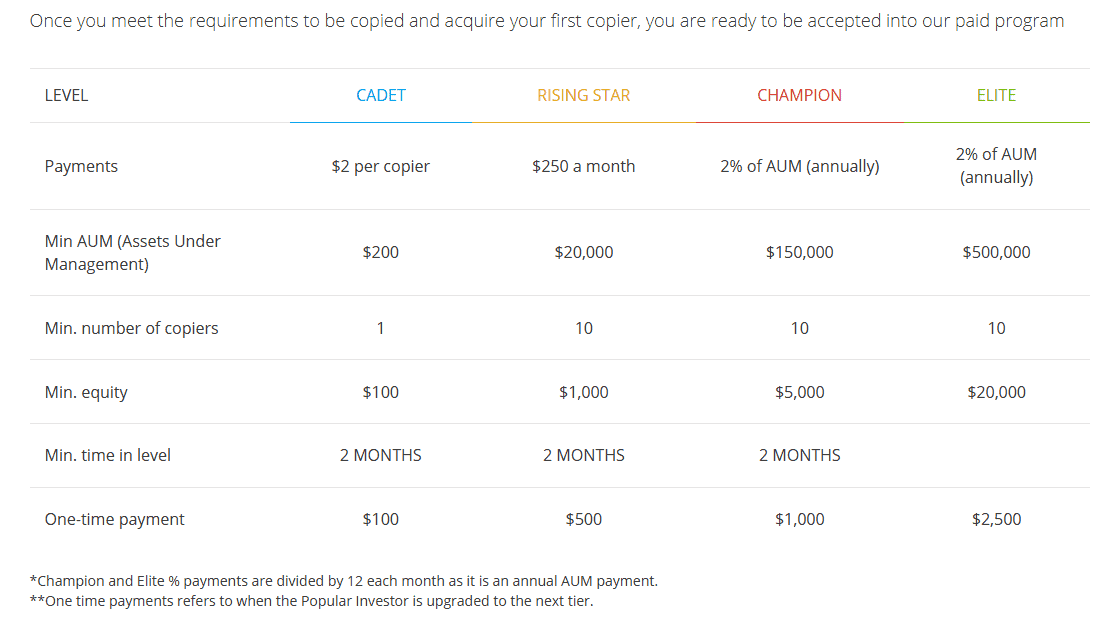Click the Min. time in level label
This screenshot has width=1109, height=624.
pos(108,456)
